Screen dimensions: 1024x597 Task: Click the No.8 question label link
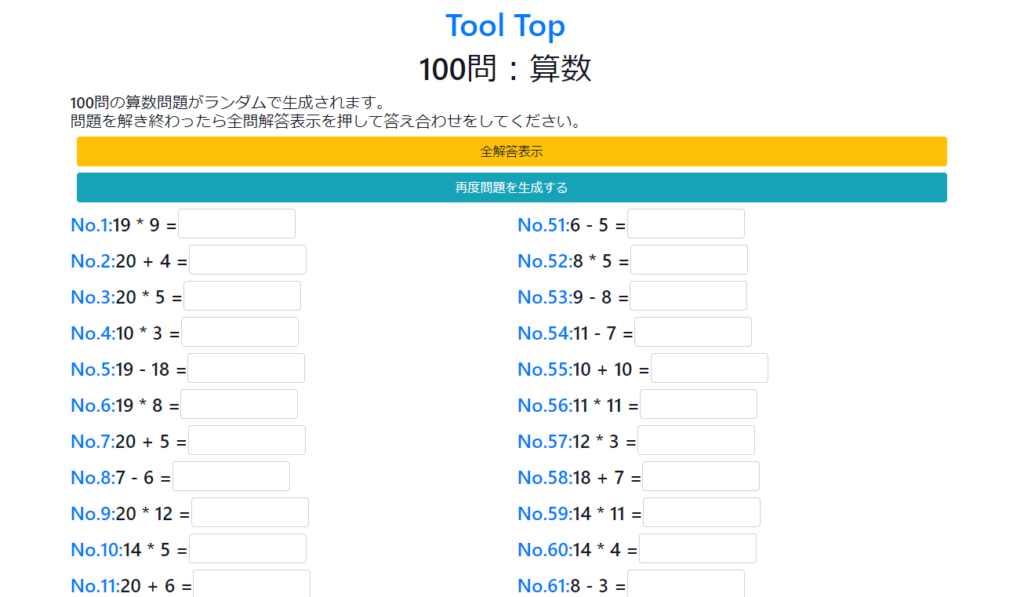point(93,477)
